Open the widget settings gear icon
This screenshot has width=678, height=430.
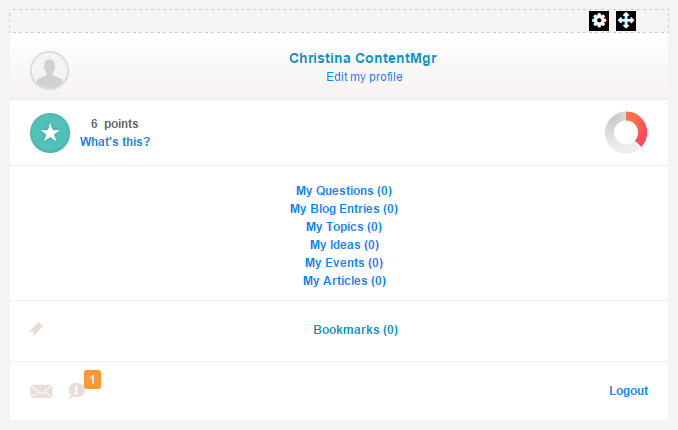[599, 20]
